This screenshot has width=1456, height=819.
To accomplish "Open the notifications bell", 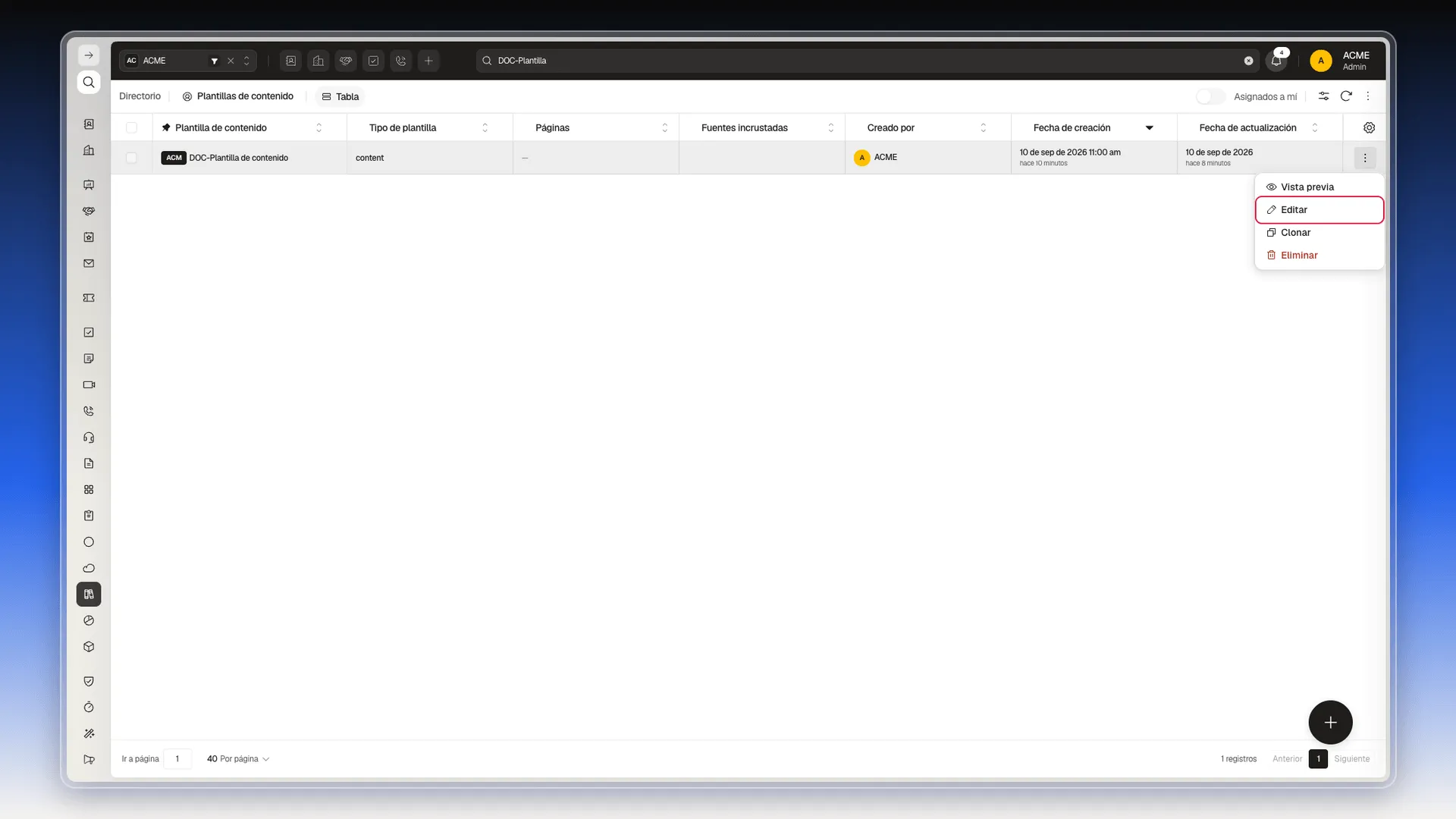I will pyautogui.click(x=1276, y=61).
